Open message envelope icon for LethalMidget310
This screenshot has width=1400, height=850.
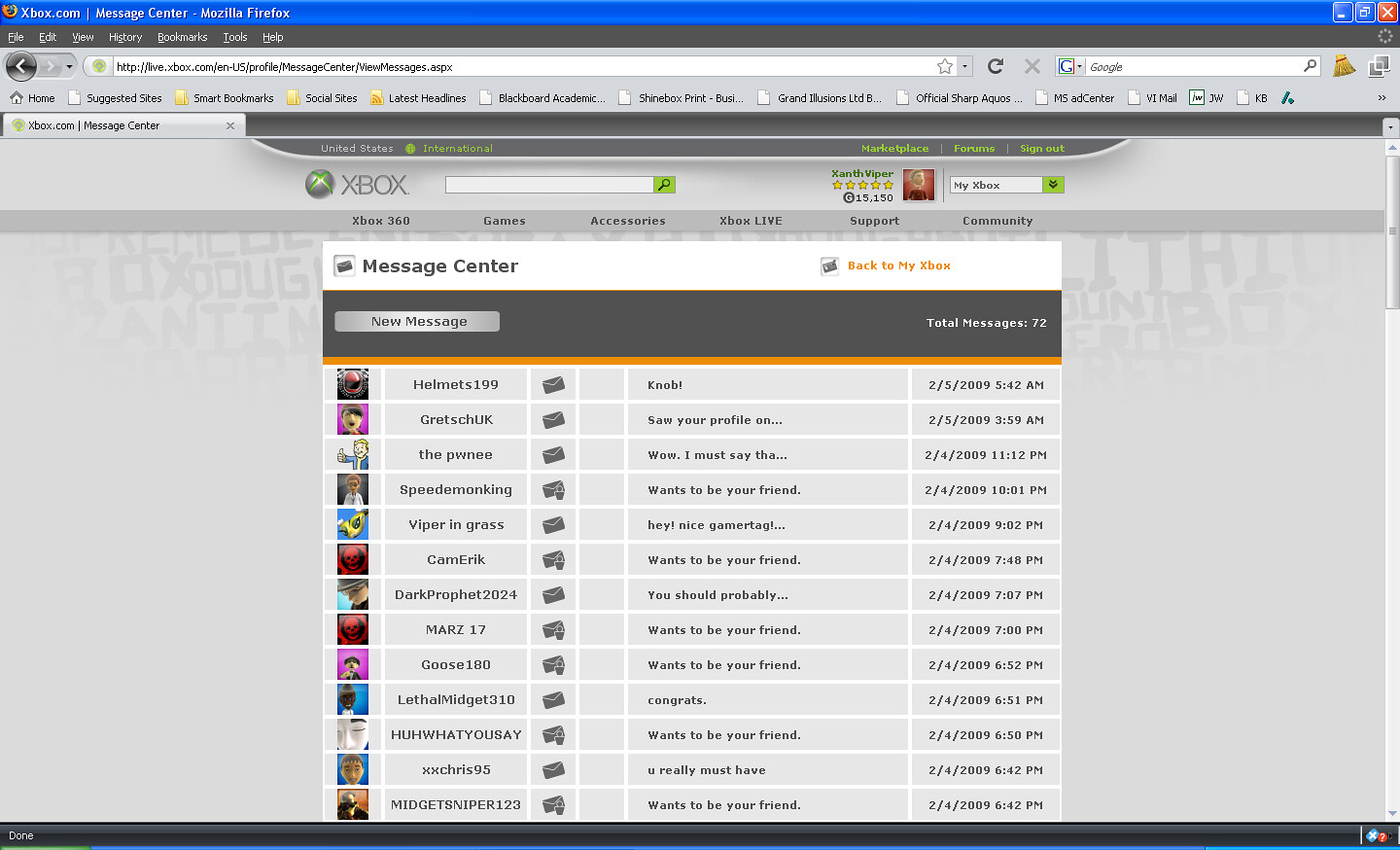[x=553, y=700]
